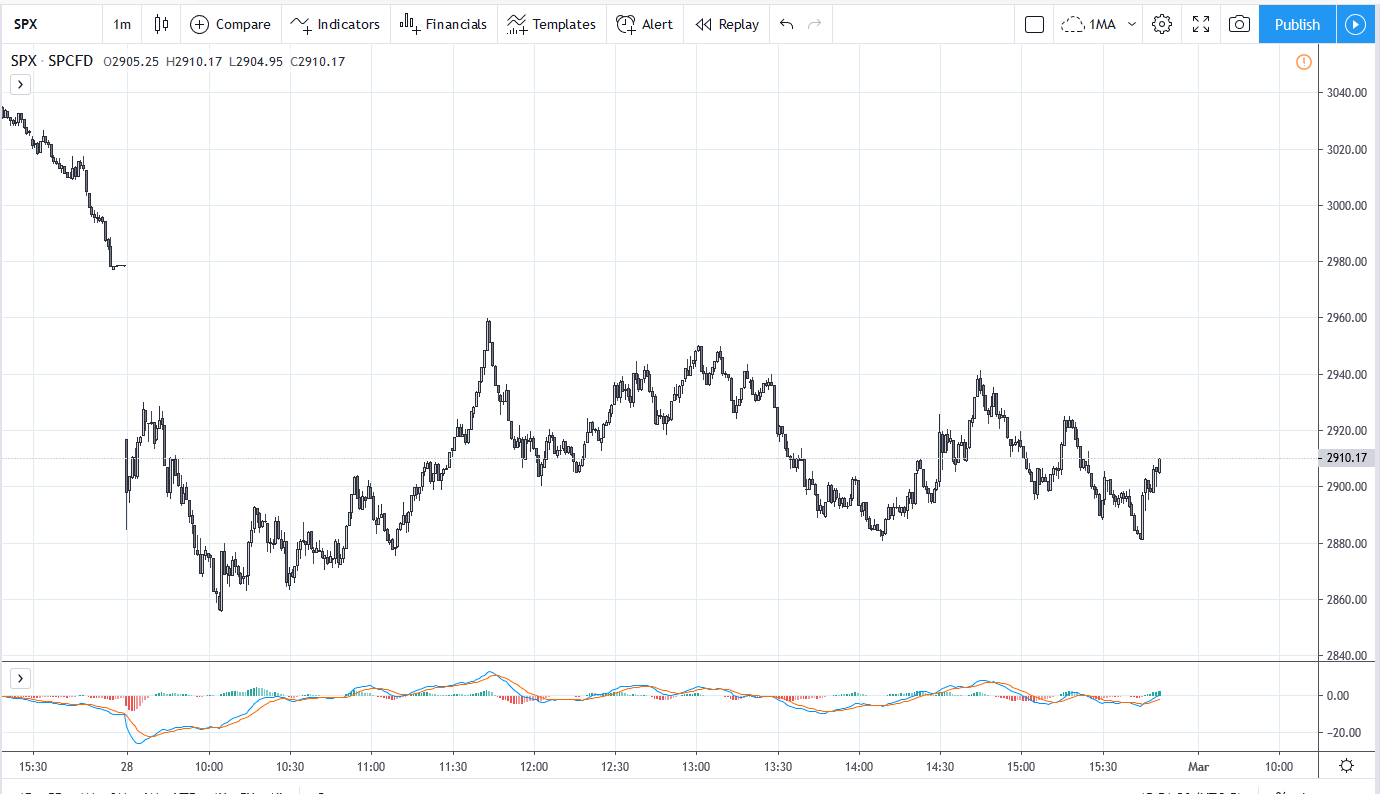Click the 3040.00 price axis label
Image resolution: width=1380 pixels, height=794 pixels.
[1347, 93]
